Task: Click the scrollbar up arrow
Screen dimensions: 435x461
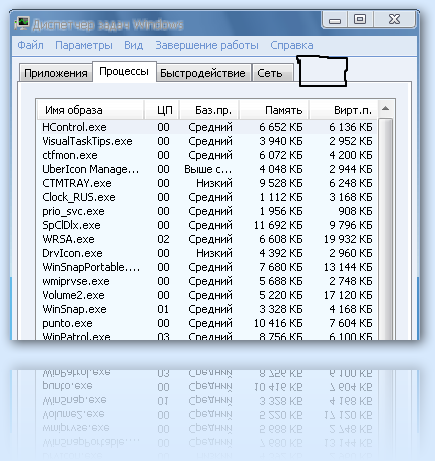Action: pyautogui.click(x=386, y=109)
